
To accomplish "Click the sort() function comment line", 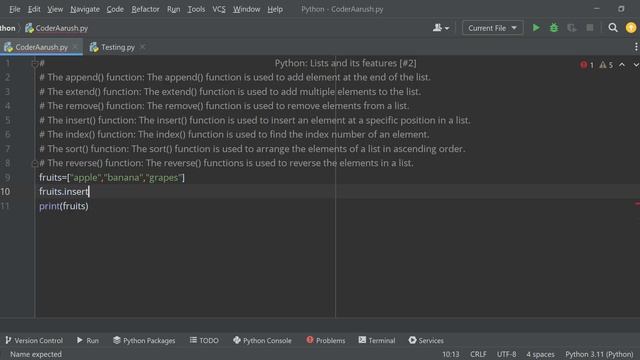I will (x=252, y=149).
